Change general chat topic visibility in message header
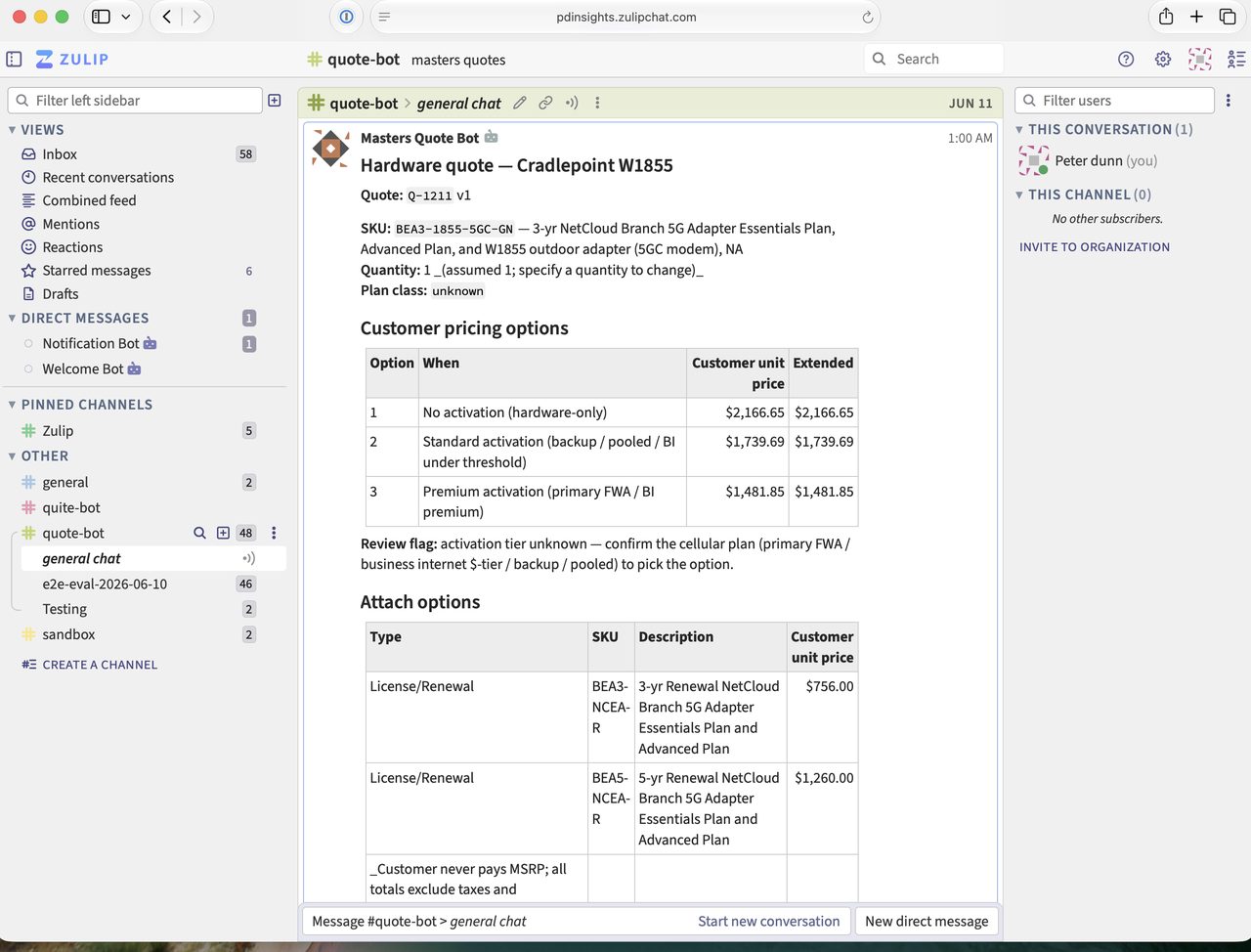Screen dimensions: 1251x952 (x=572, y=103)
